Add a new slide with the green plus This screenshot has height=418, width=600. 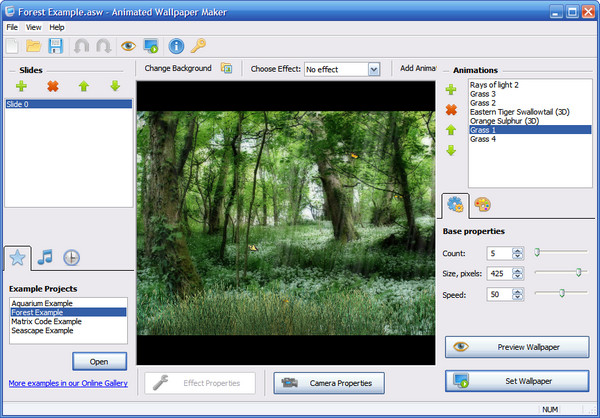(21, 87)
